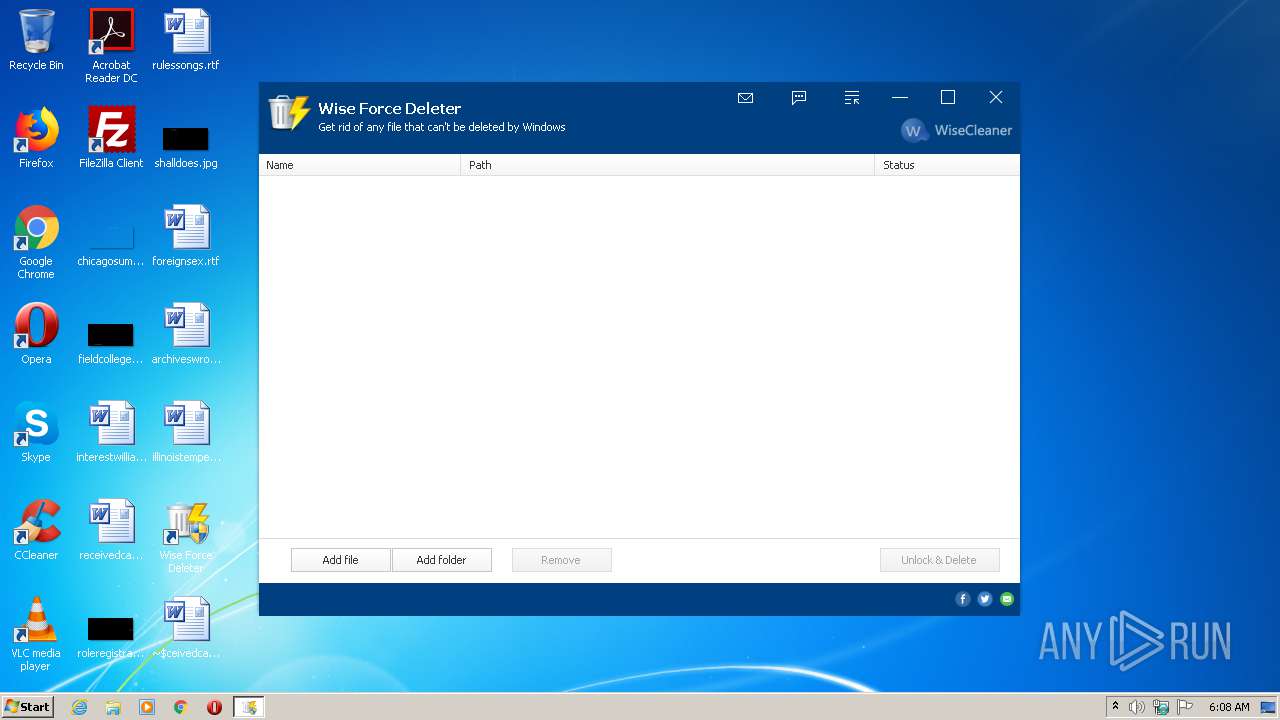The width and height of the screenshot is (1280, 720).
Task: Show hidden system tray icons arrow
Action: coord(1115,707)
